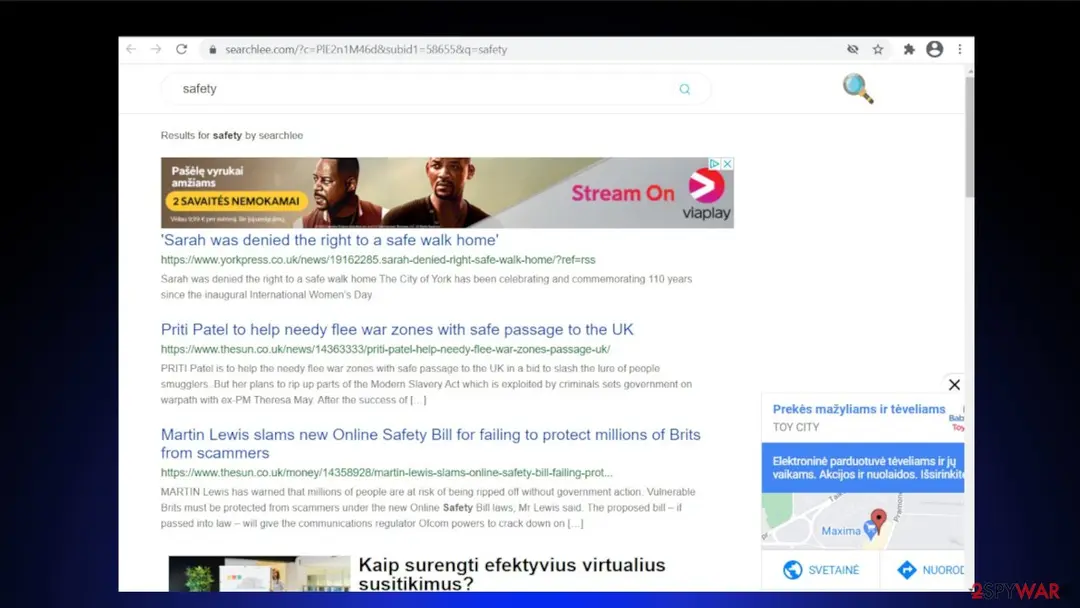This screenshot has height=608, width=1080.
Task: Close the viaplay banner ad
Action: [x=727, y=163]
